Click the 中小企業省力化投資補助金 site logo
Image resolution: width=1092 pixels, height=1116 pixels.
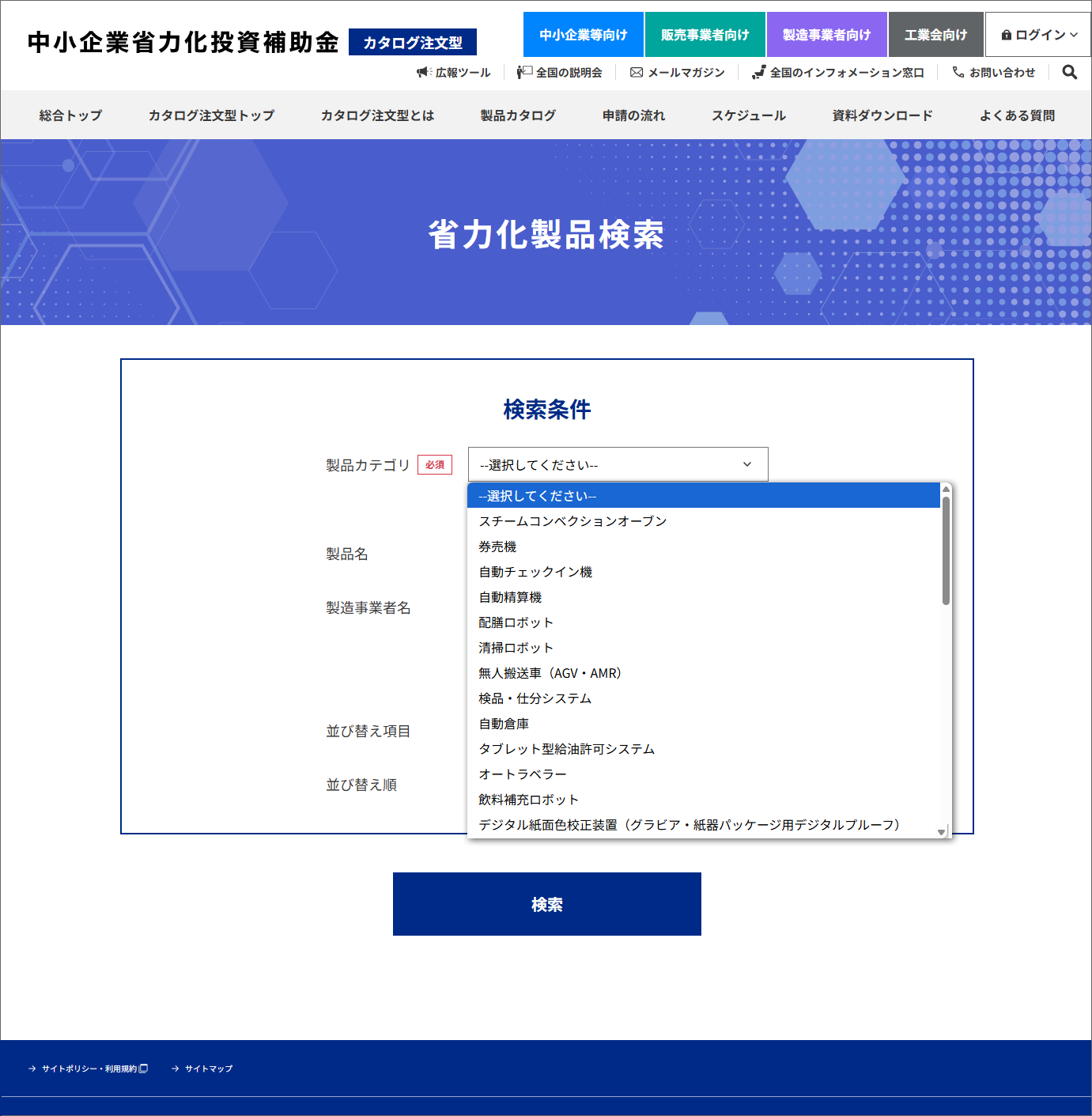[x=183, y=42]
